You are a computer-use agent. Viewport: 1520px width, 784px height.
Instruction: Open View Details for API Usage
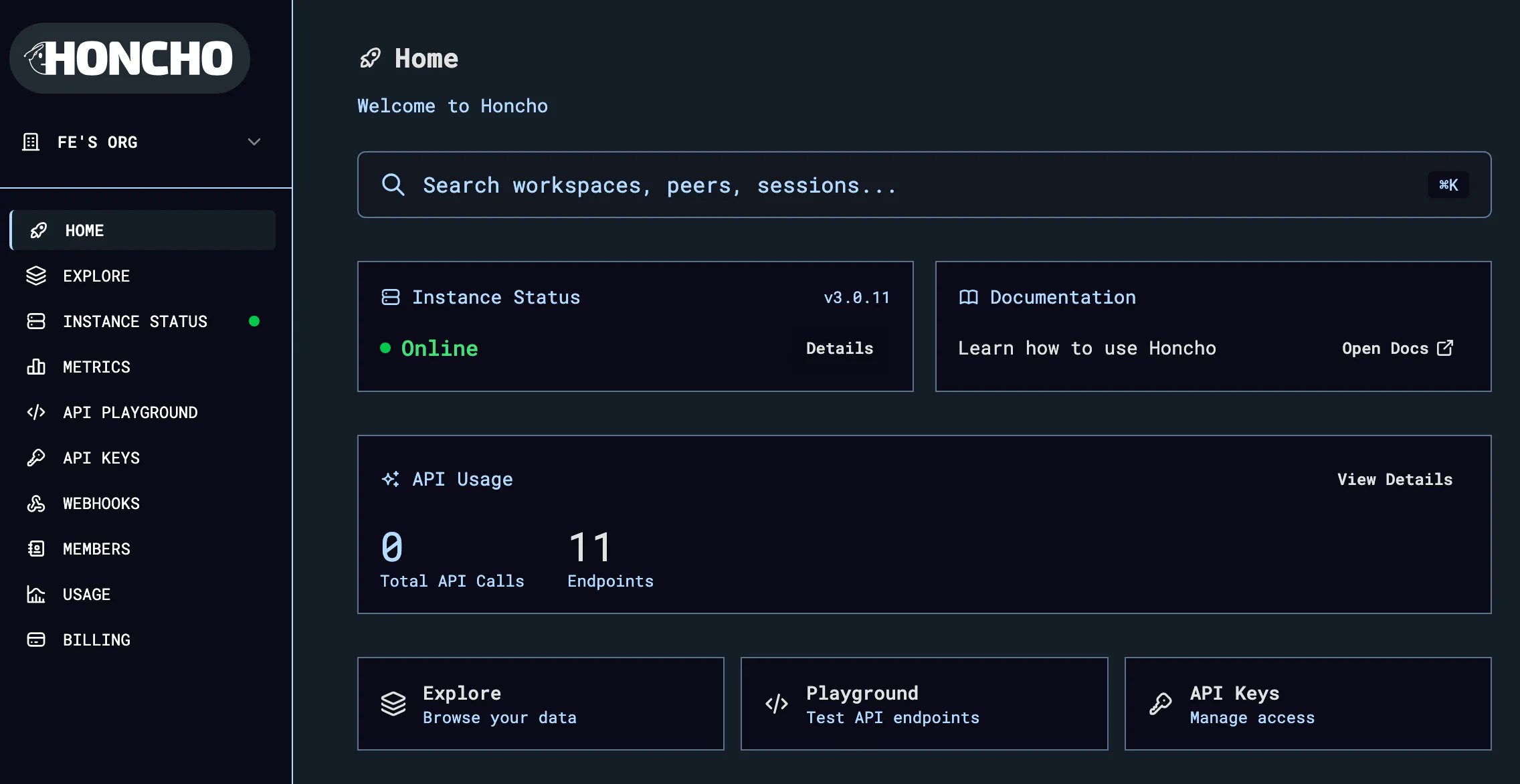pyautogui.click(x=1395, y=480)
